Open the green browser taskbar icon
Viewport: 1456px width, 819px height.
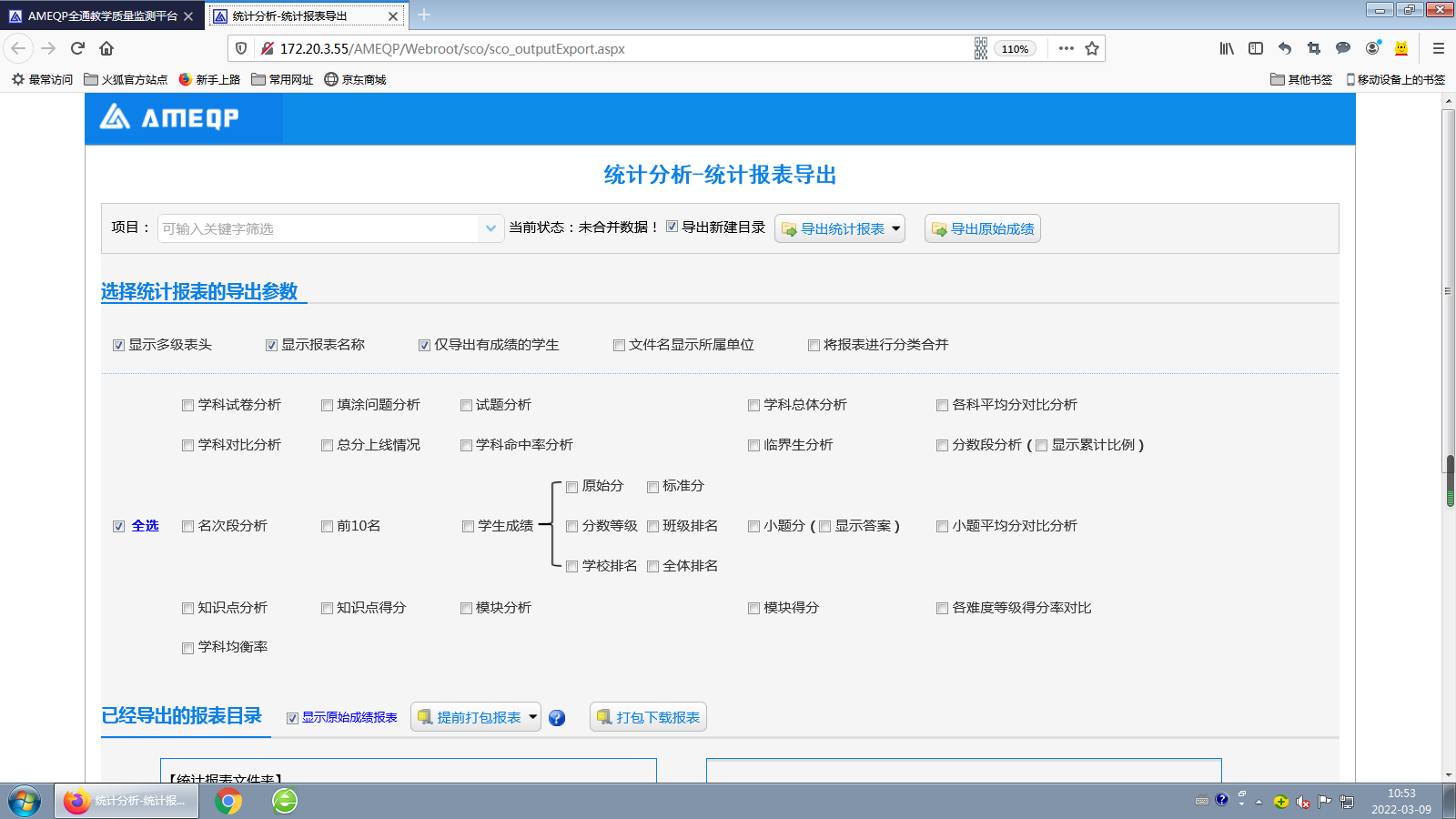pyautogui.click(x=285, y=801)
